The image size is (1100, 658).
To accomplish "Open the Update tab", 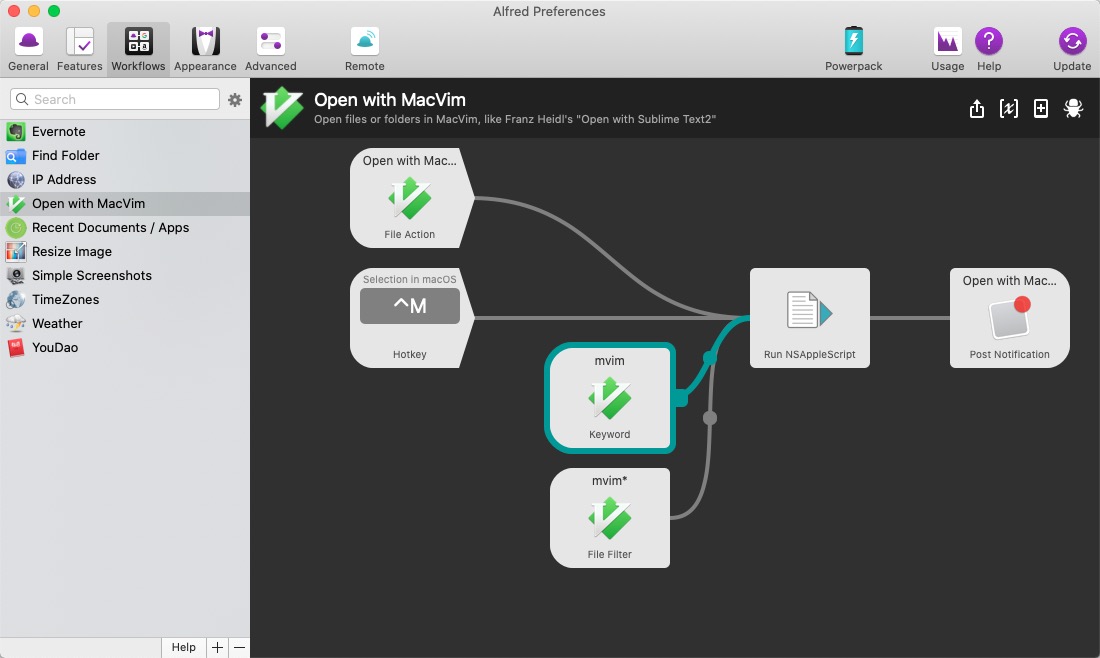I will [1072, 49].
